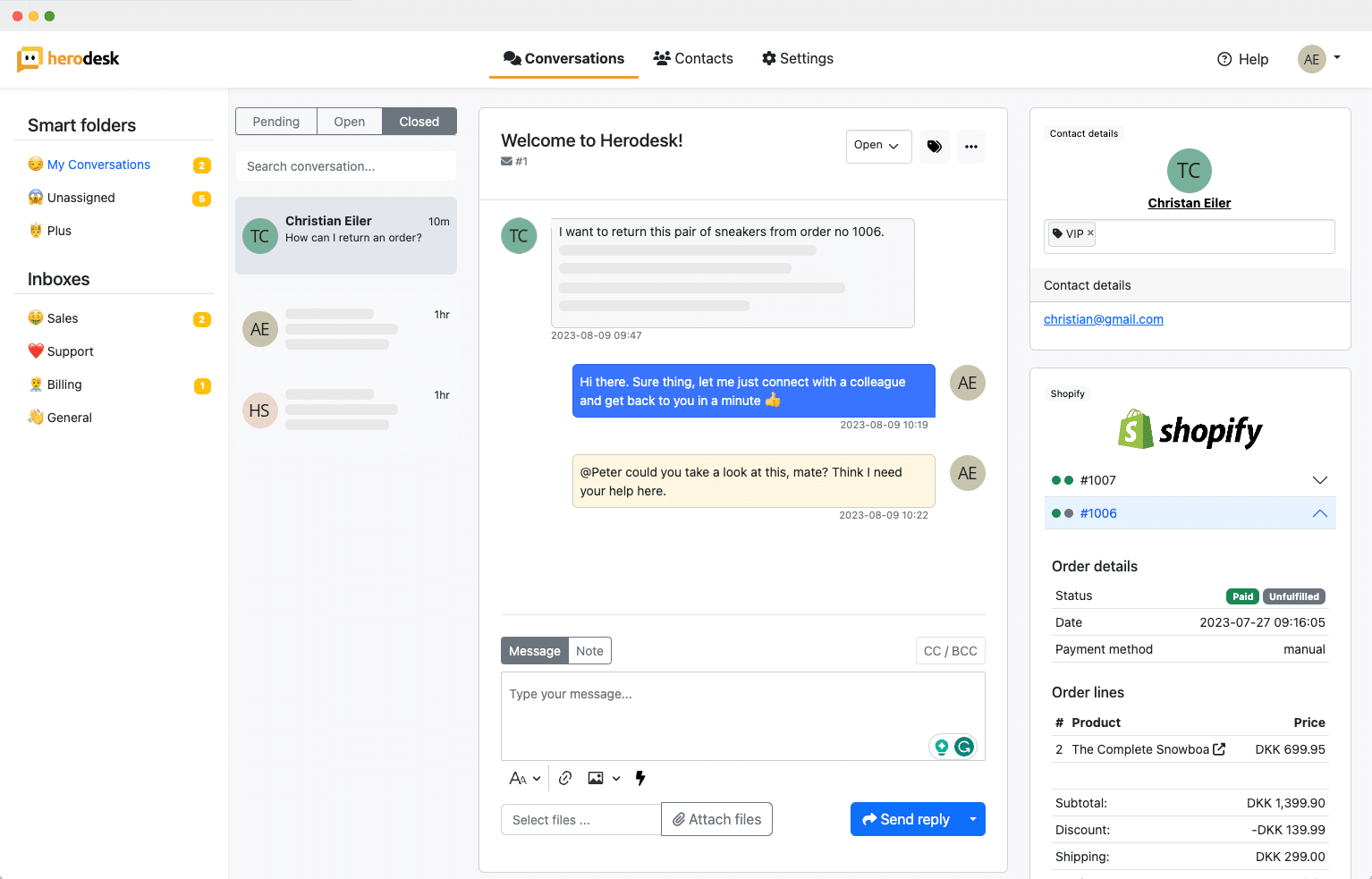Image resolution: width=1372 pixels, height=879 pixels.
Task: Expand Shopify order #1007
Action: point(1190,480)
